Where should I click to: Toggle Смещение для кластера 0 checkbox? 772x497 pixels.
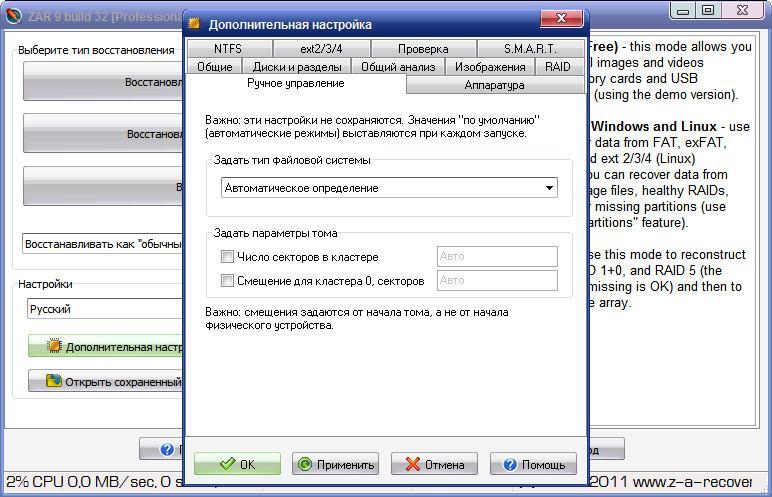[x=227, y=281]
